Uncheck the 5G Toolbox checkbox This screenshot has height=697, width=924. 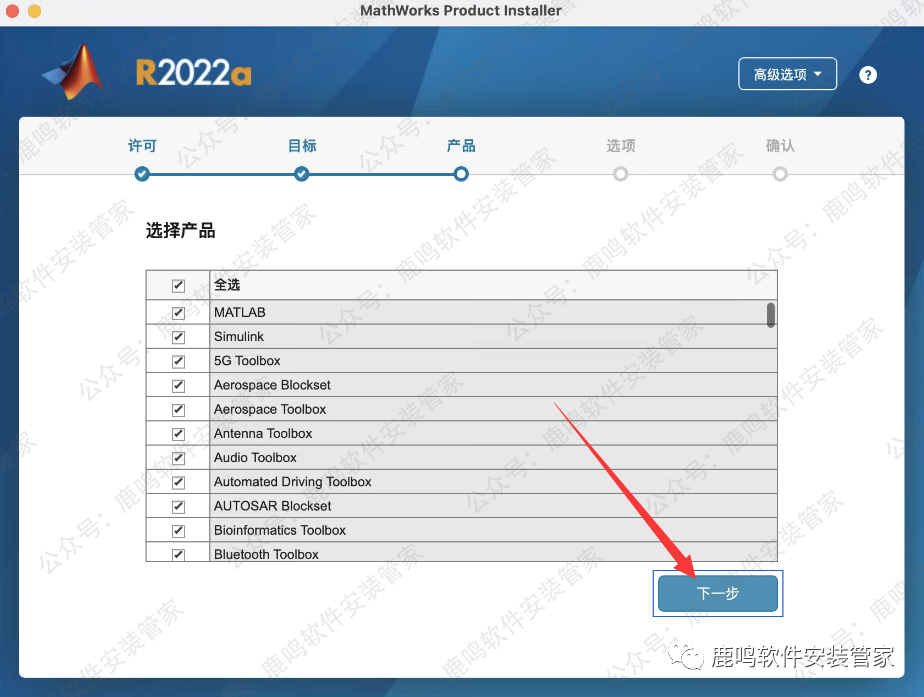(179, 361)
